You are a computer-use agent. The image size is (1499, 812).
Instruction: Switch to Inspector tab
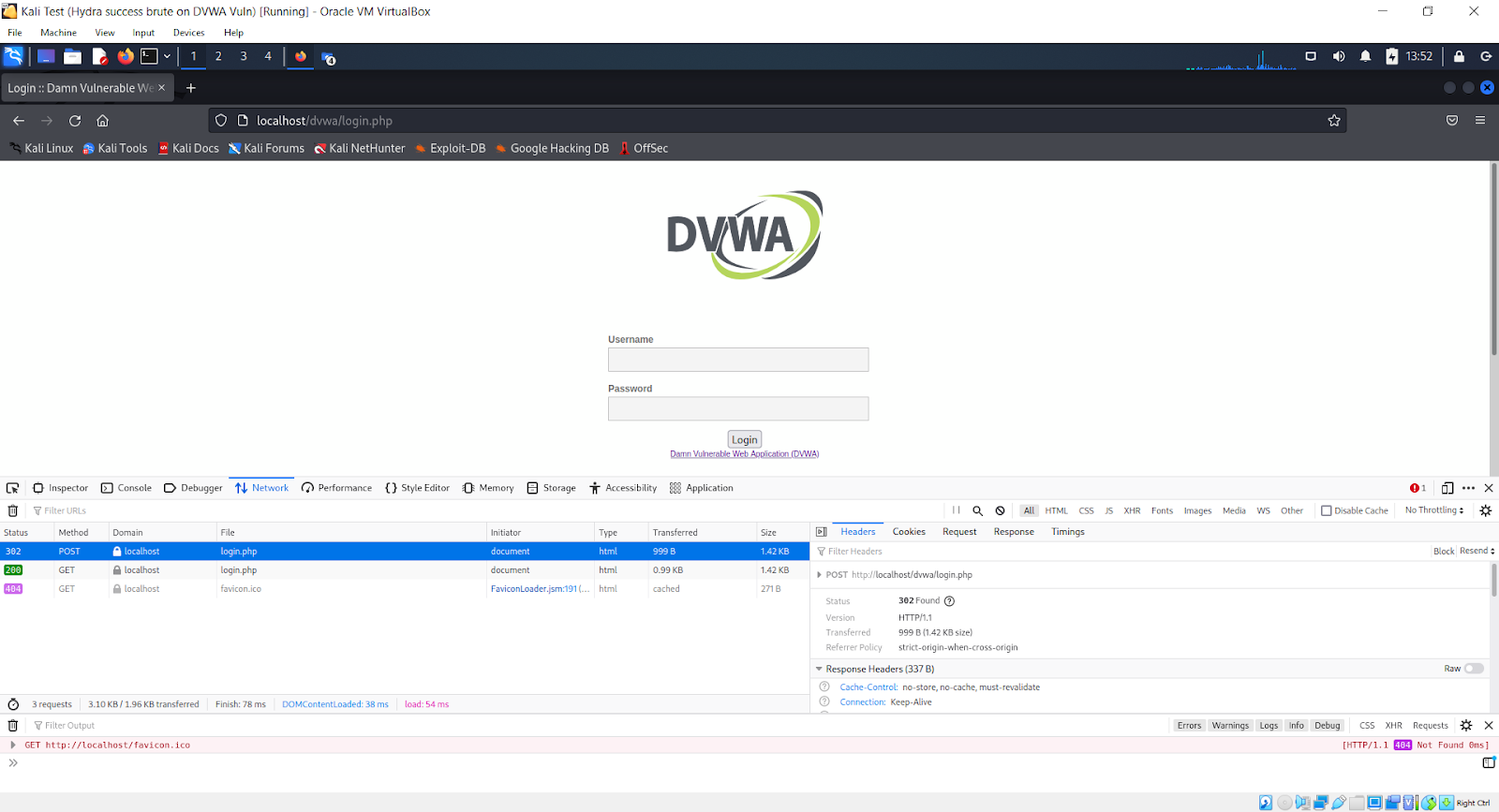pos(60,488)
